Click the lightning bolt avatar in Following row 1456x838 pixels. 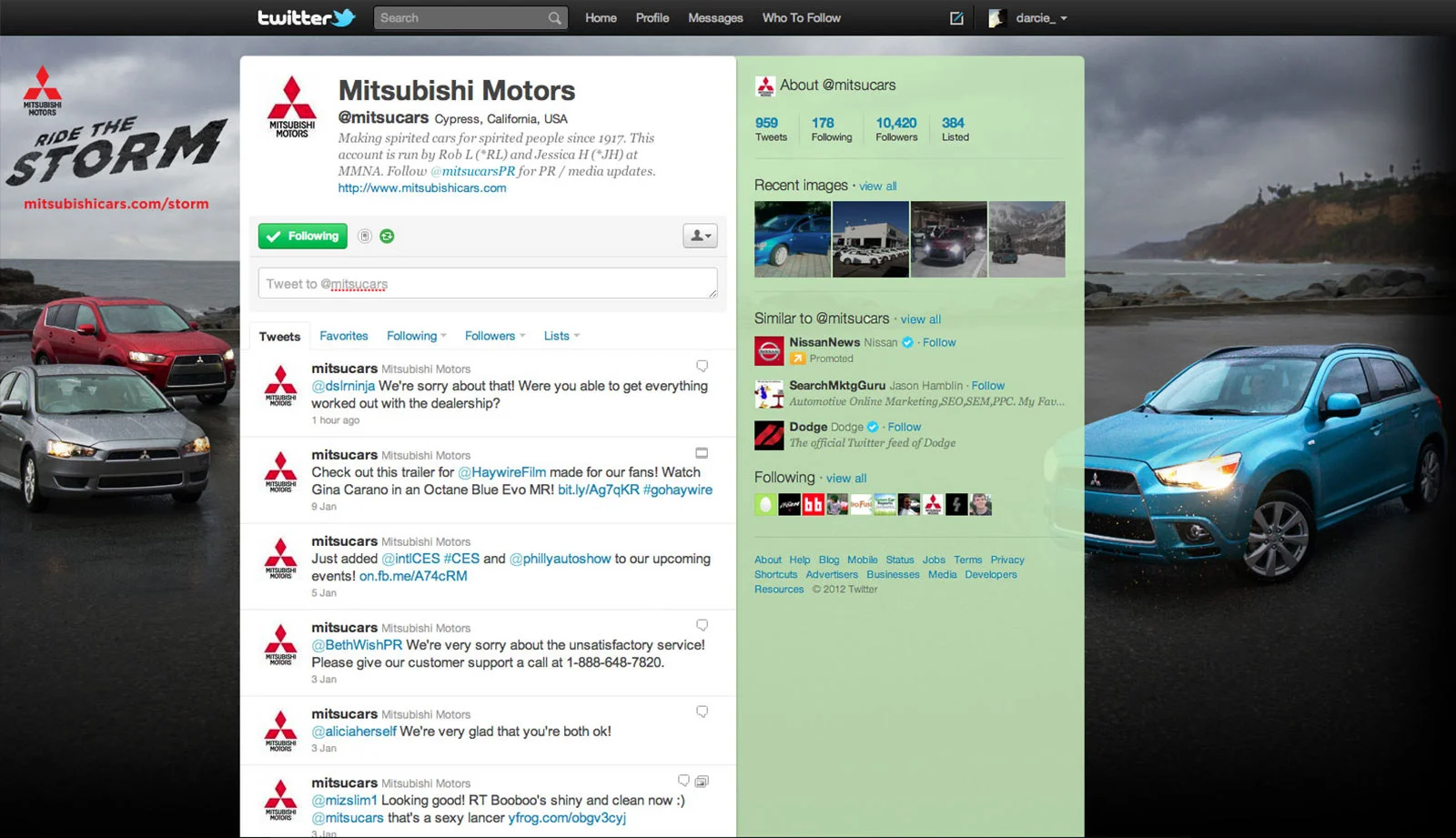(x=956, y=505)
